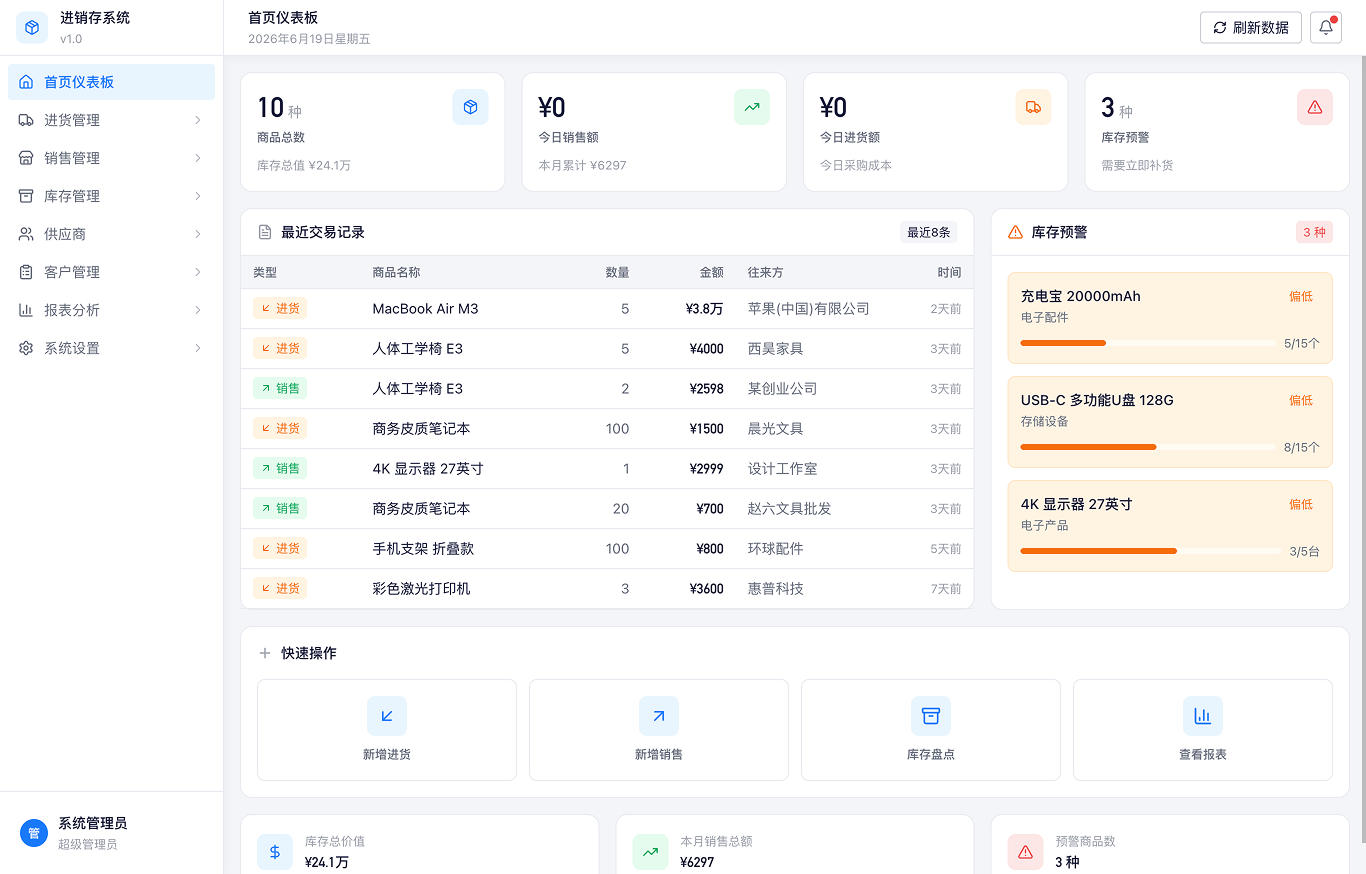
Task: Click the truck icon next to 进货管理
Action: 26,120
